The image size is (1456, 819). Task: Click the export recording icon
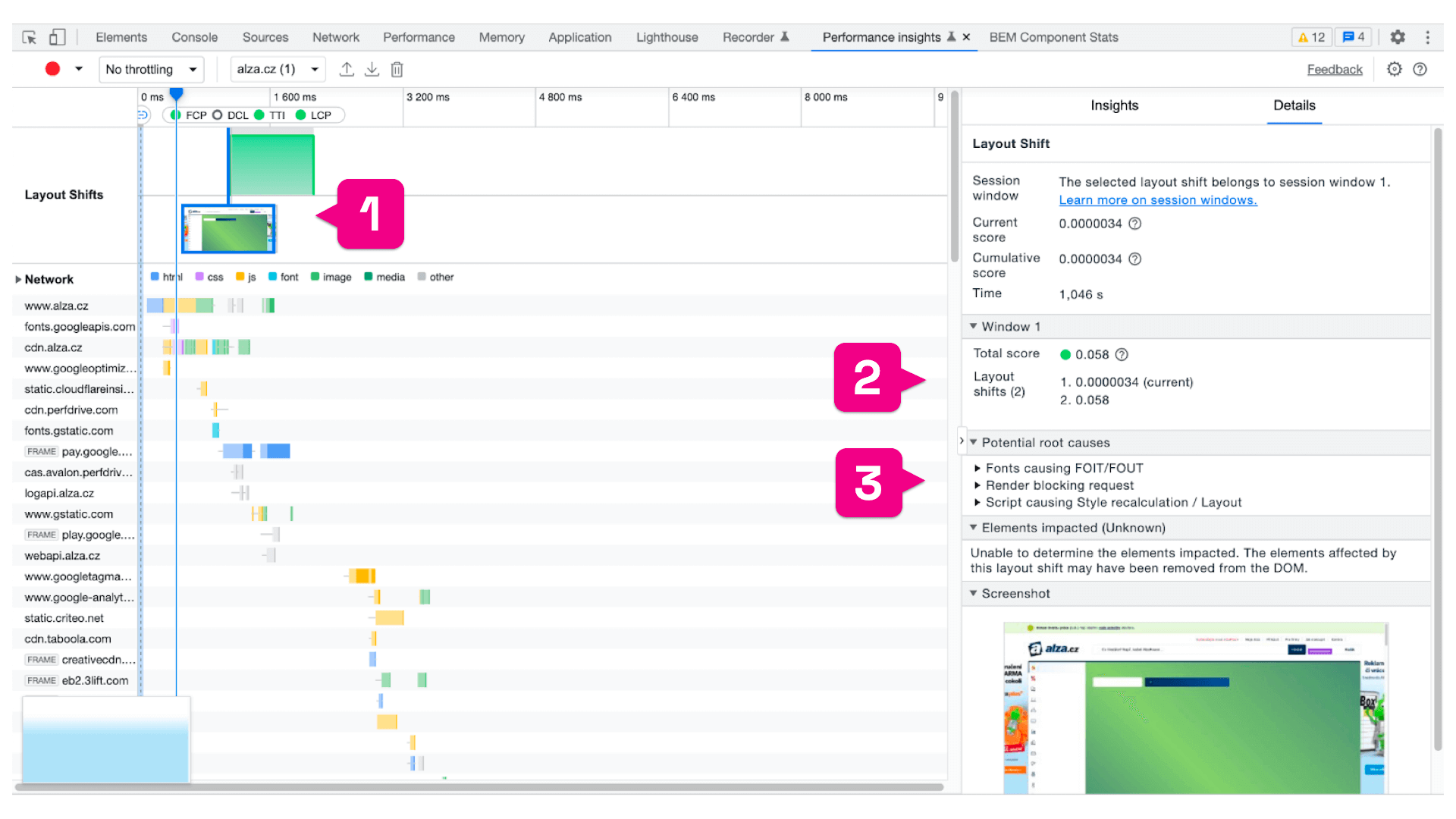347,69
